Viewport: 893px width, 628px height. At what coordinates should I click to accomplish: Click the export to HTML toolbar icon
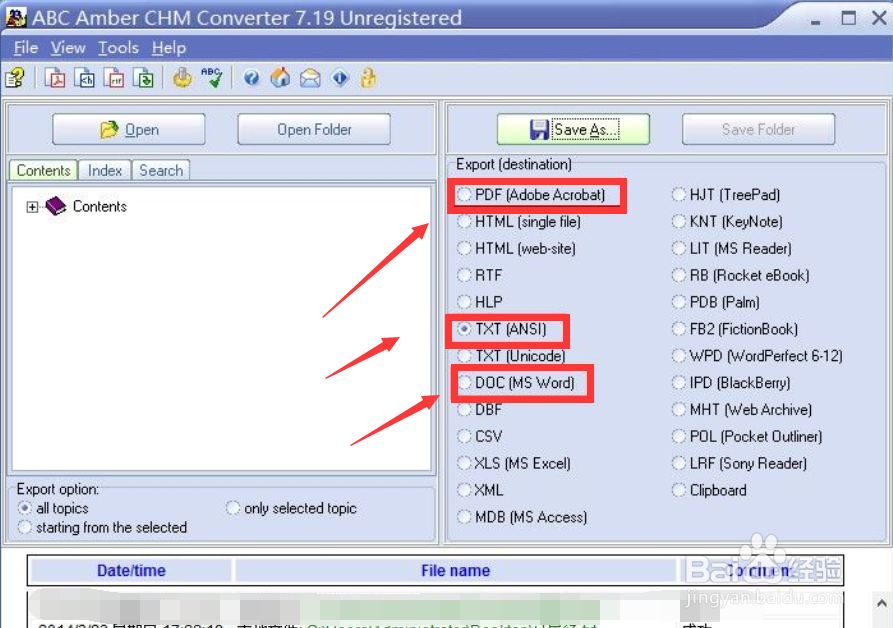[85, 77]
